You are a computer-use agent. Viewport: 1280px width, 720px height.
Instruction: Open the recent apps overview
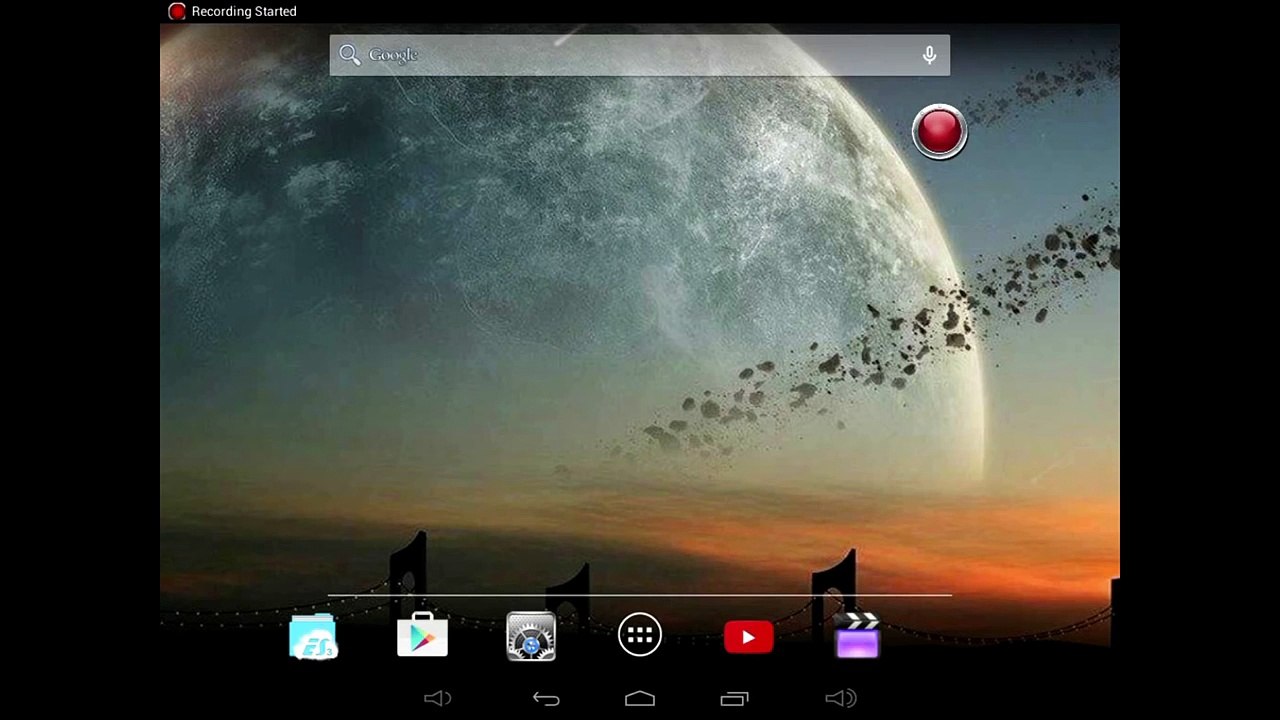click(734, 699)
